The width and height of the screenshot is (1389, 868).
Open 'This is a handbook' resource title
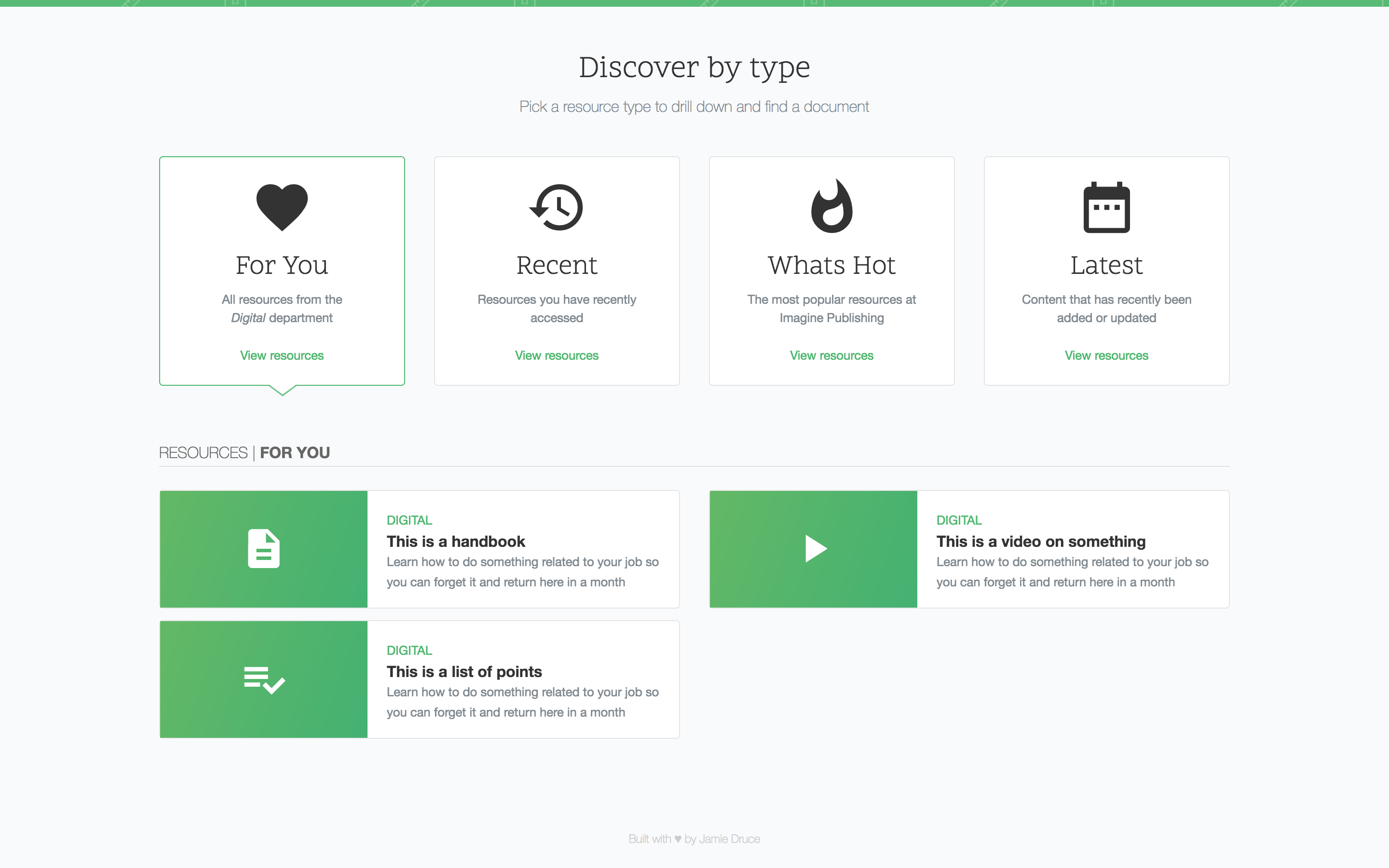tap(456, 542)
